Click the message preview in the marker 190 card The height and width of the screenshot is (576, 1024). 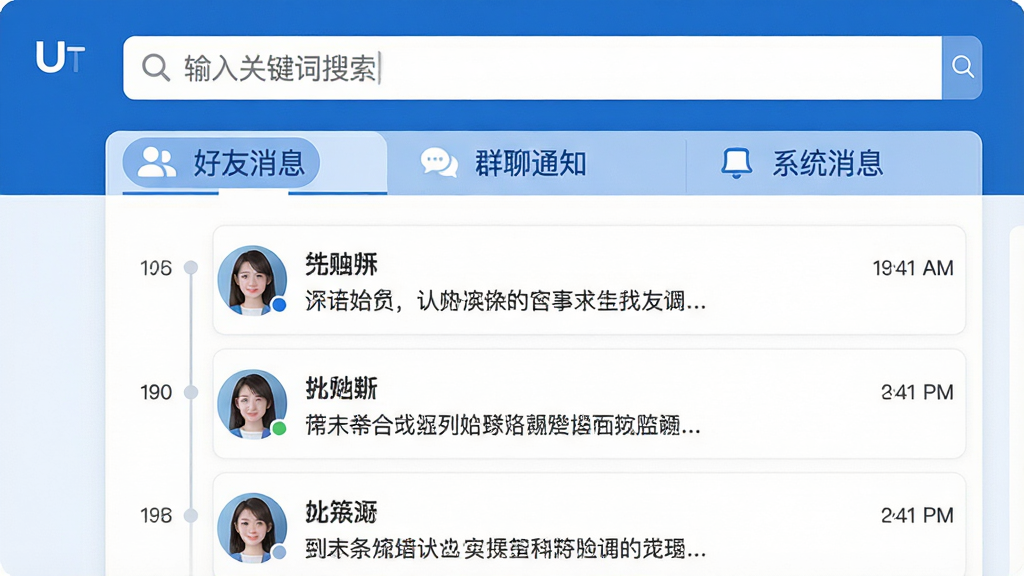[503, 425]
